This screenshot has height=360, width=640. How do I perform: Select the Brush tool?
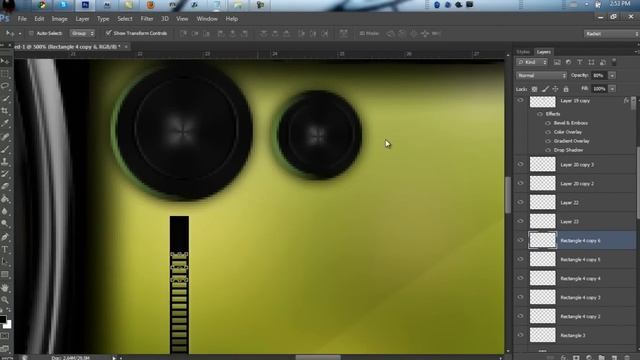click(5, 149)
